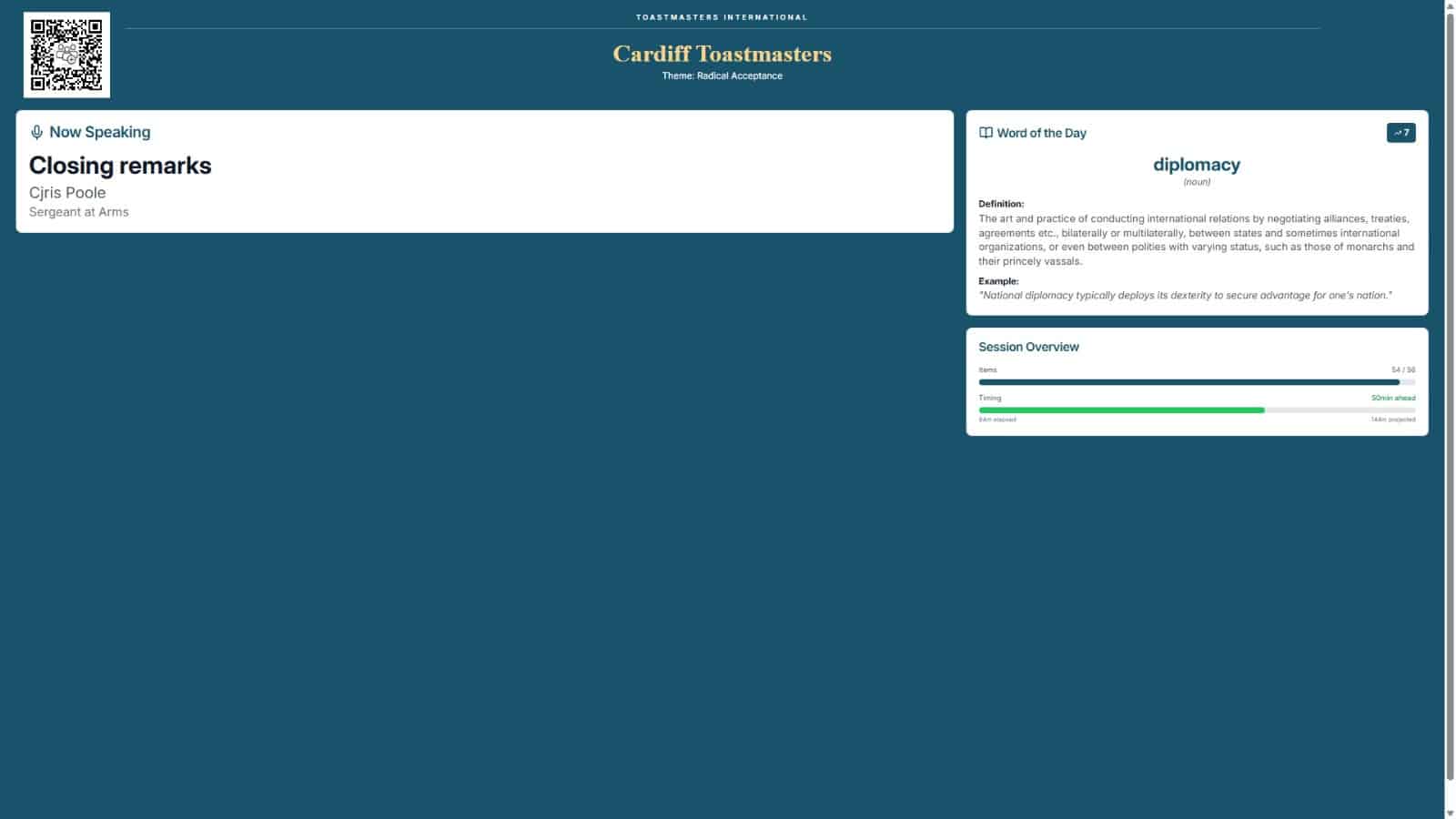Click the 54 / 56 items counter

1402,369
